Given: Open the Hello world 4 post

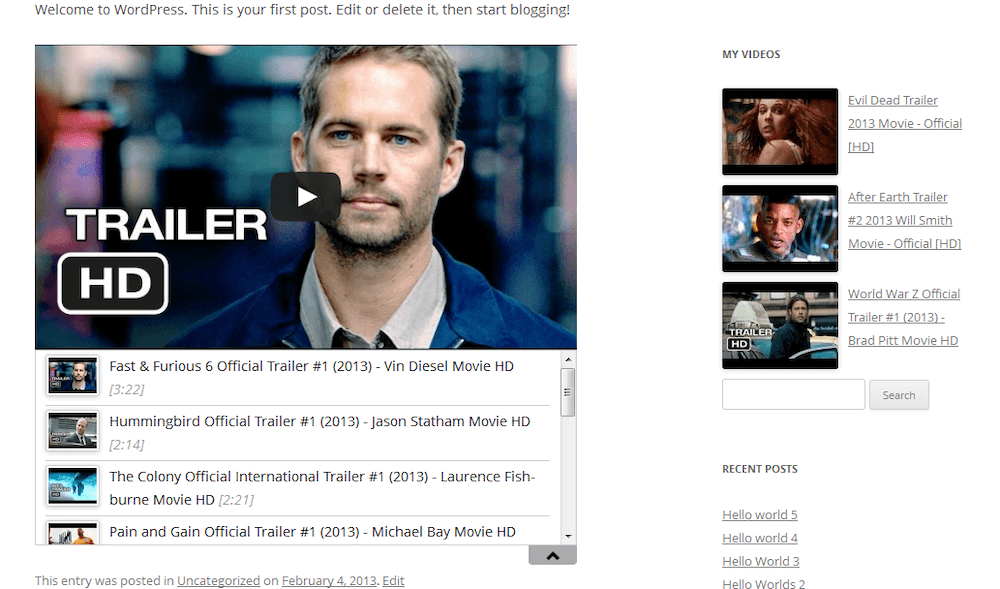Looking at the screenshot, I should (760, 538).
